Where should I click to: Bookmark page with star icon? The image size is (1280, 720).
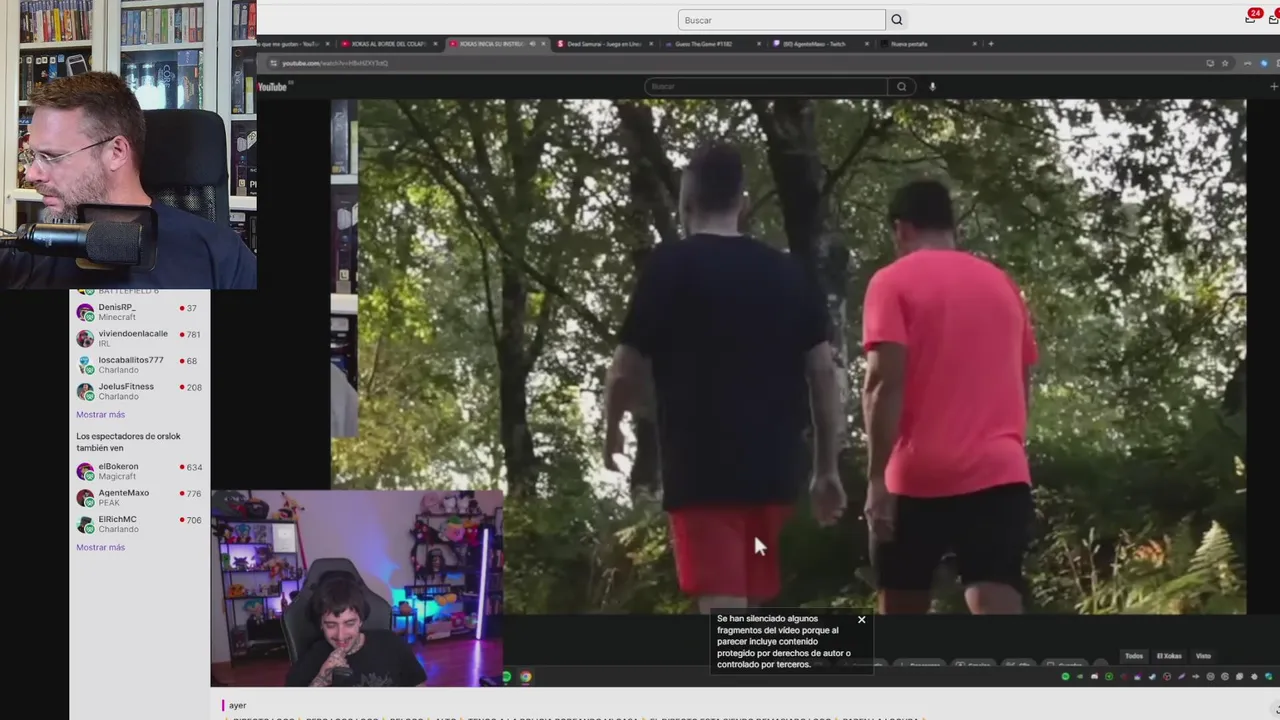(1225, 63)
